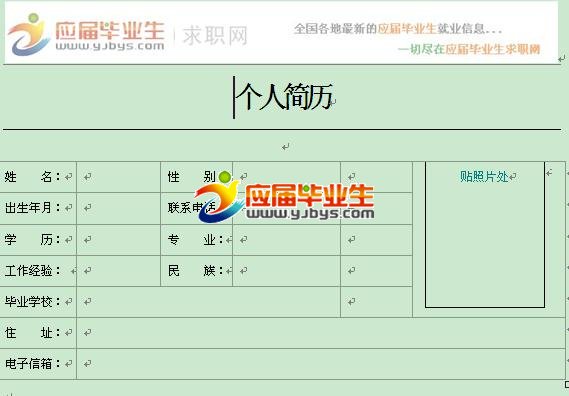Click the 一切尽在应届毕业生求职网 slogan

click(x=469, y=49)
